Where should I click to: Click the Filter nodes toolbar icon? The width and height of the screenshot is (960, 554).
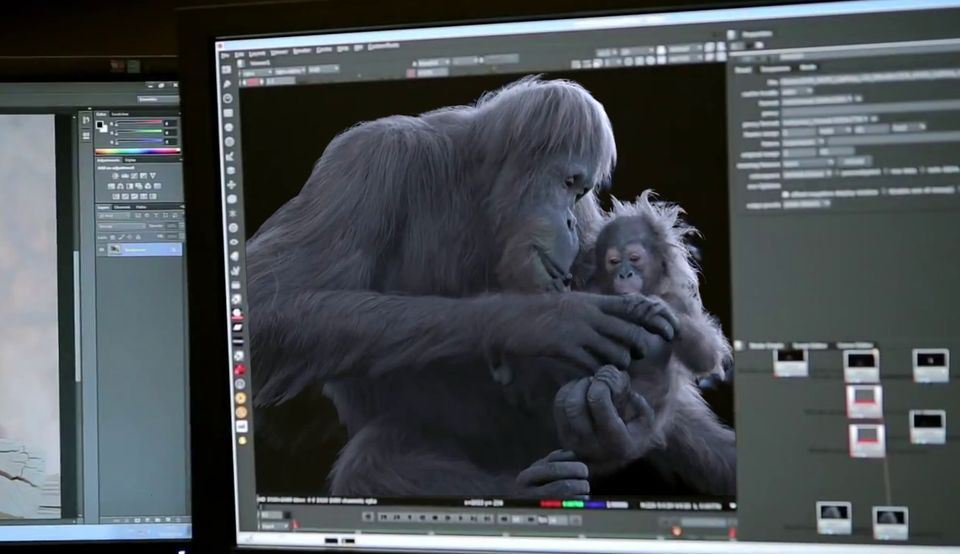230,142
